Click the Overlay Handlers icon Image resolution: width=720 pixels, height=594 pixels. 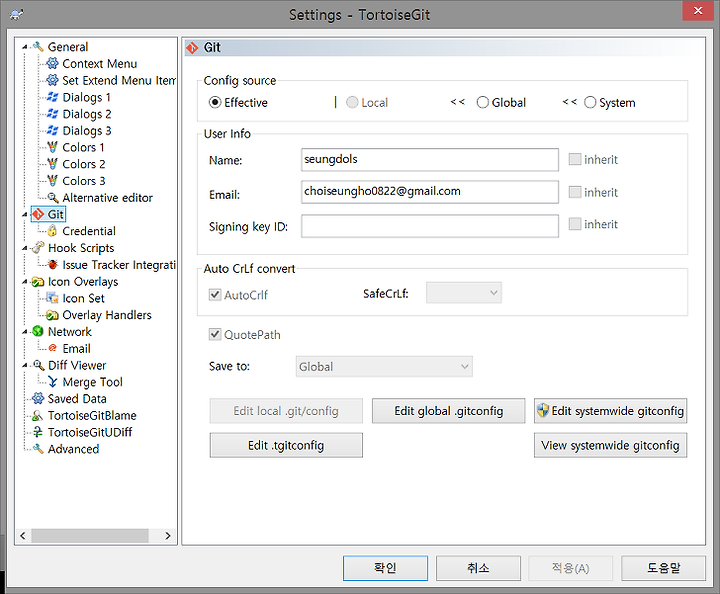(53, 315)
